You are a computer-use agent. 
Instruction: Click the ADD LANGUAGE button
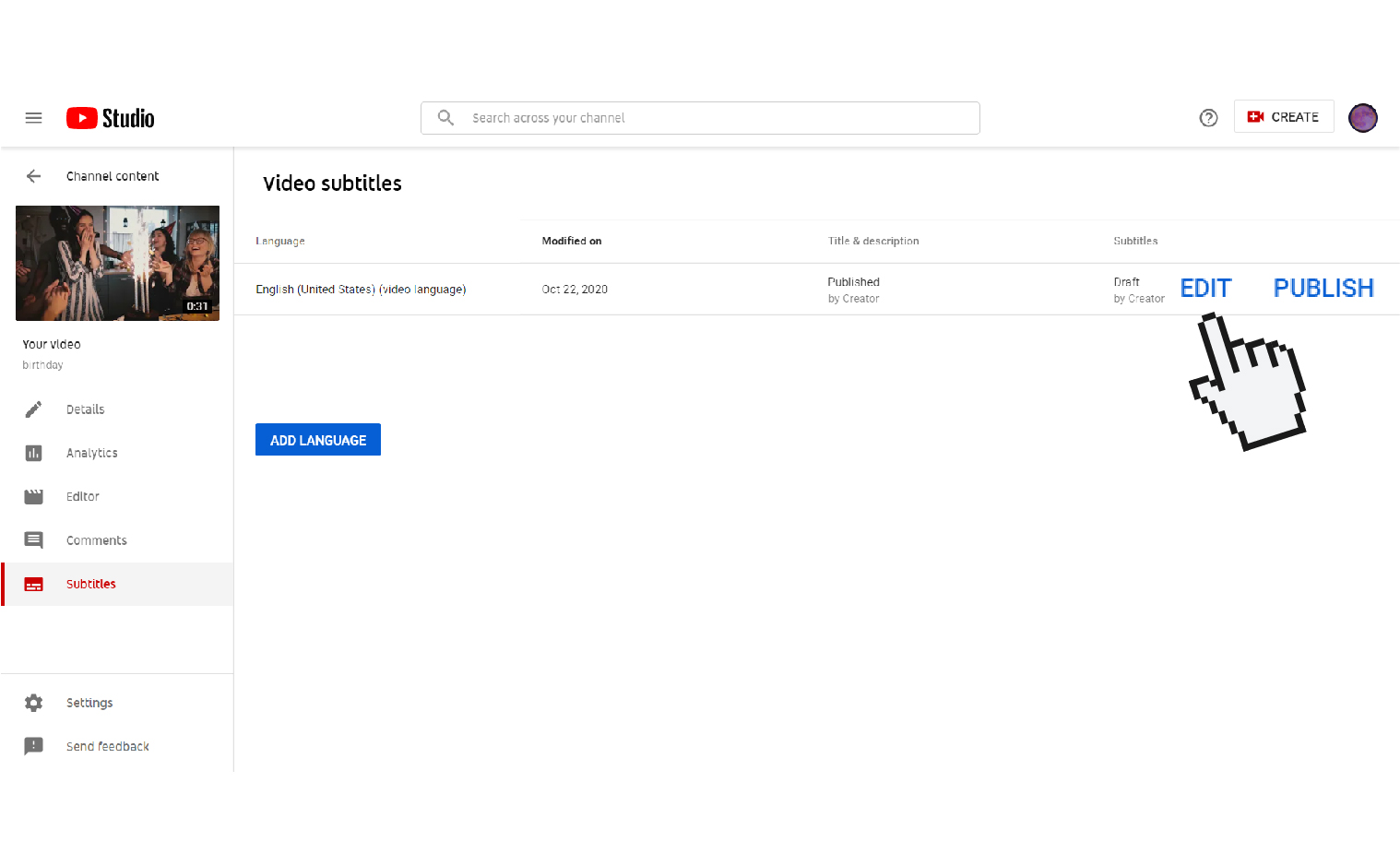coord(318,440)
